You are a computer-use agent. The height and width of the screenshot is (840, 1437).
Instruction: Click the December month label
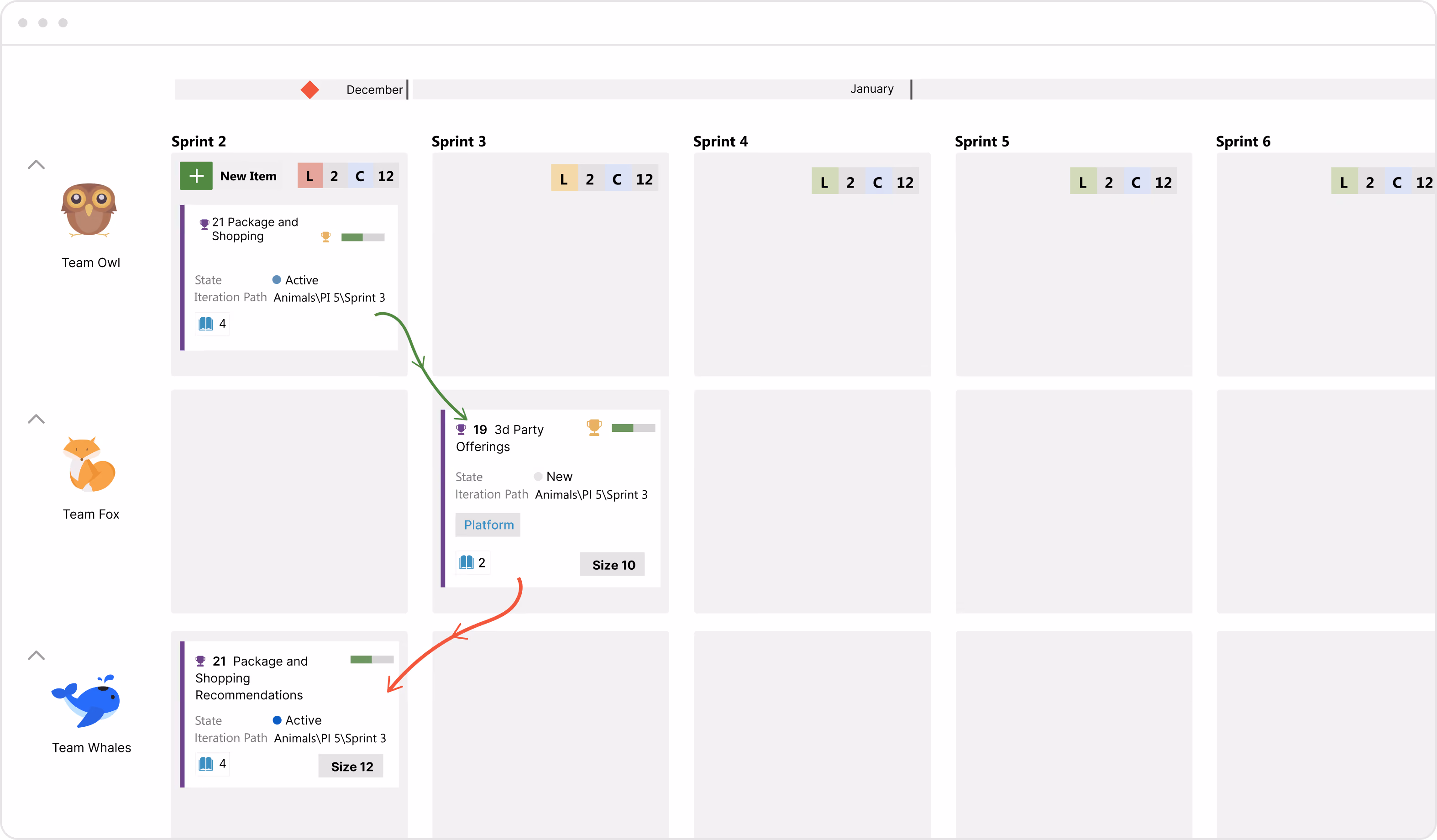coord(374,89)
